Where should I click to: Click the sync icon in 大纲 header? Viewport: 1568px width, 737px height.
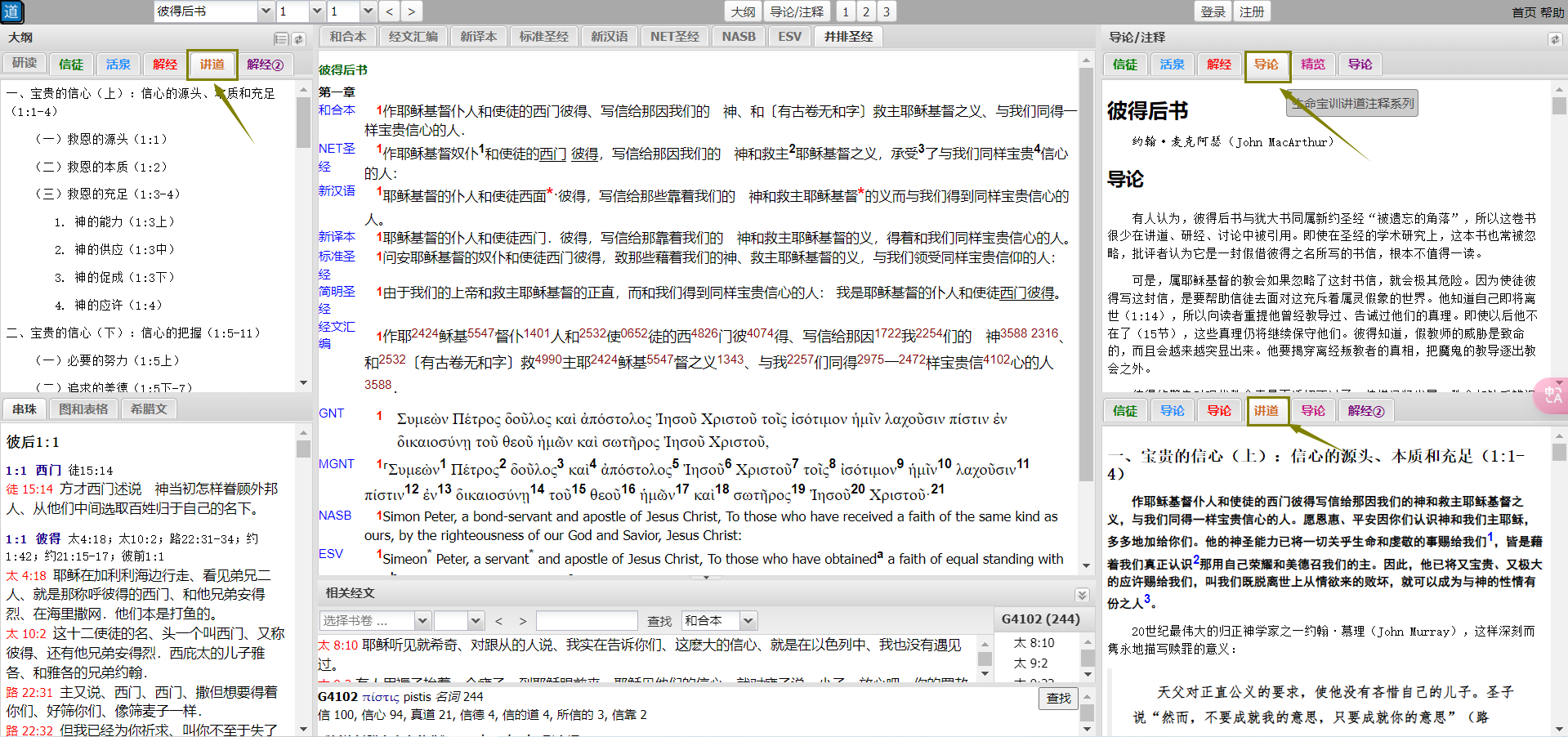point(299,39)
